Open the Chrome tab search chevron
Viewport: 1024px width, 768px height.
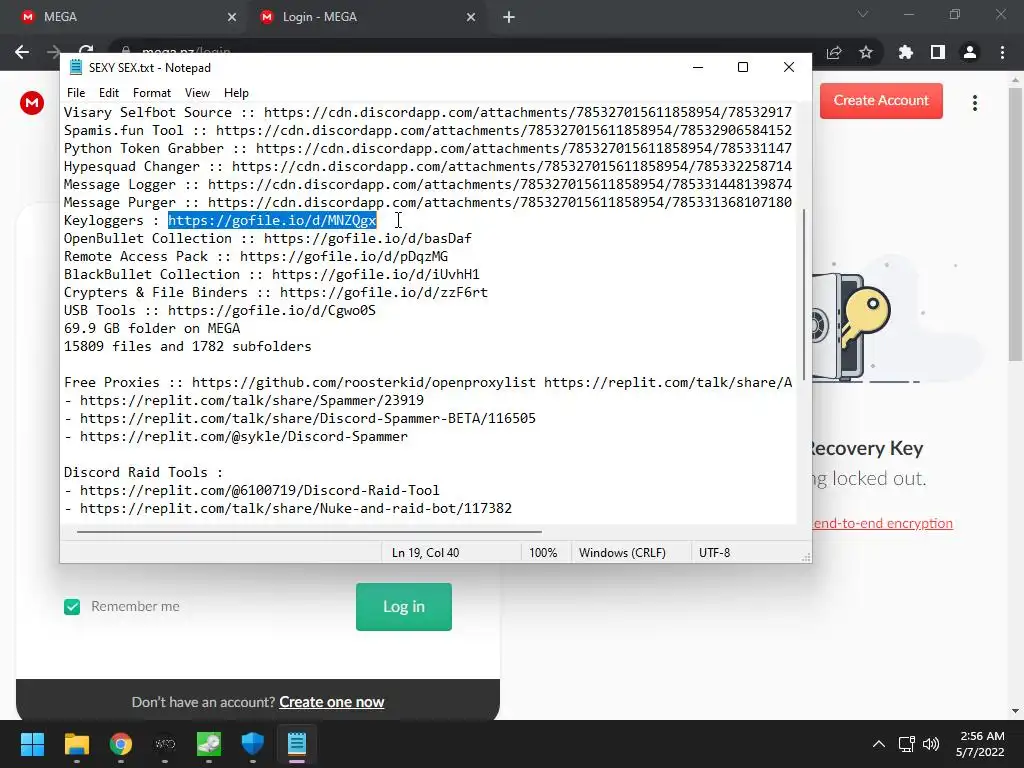pyautogui.click(x=863, y=14)
